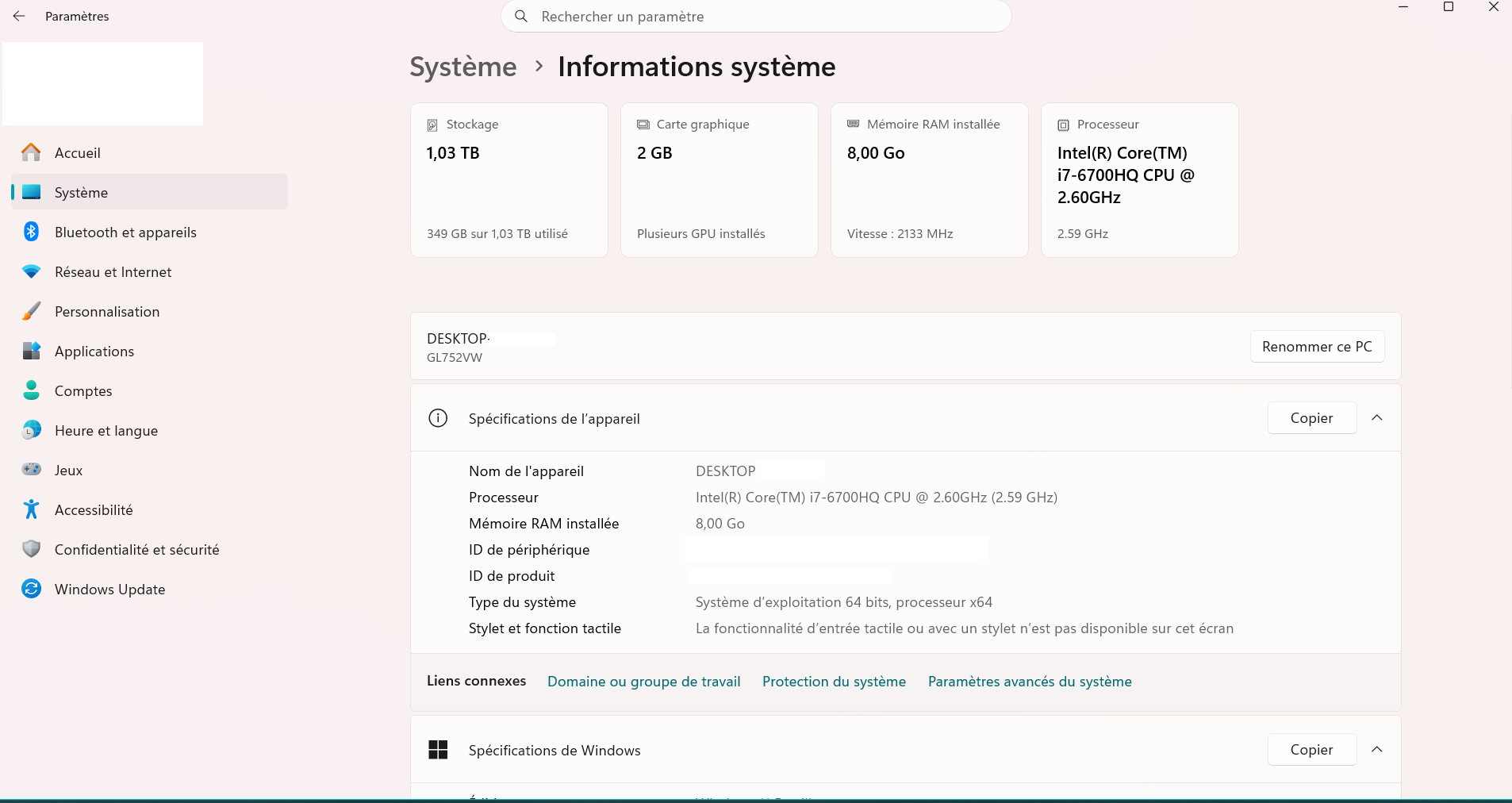Collapse Spécifications de Windows section
The image size is (1512, 803).
pyautogui.click(x=1377, y=750)
